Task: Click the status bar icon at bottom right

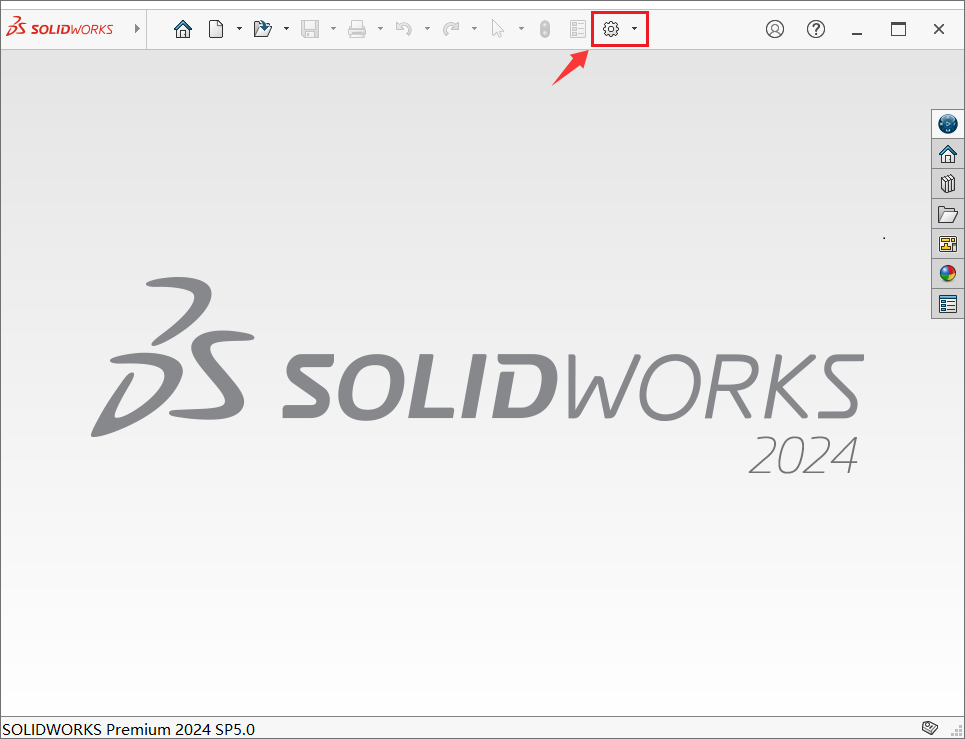Action: 930,727
